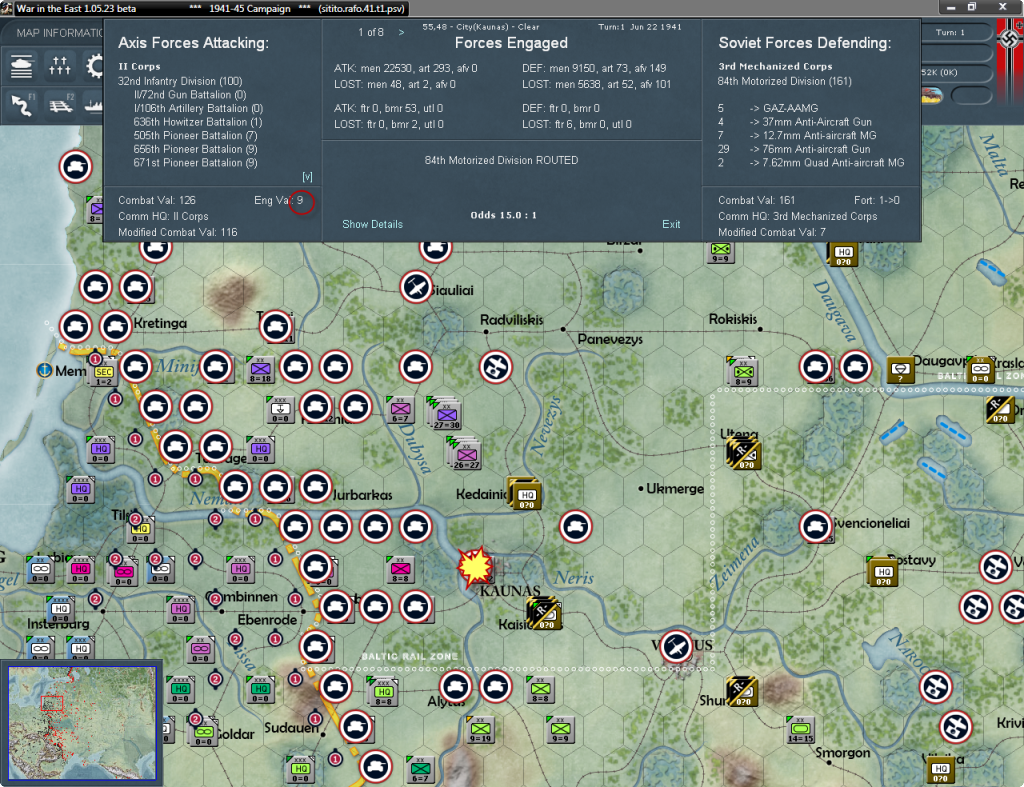Exit the combat report window
The width and height of the screenshot is (1024, 787).
tap(671, 224)
